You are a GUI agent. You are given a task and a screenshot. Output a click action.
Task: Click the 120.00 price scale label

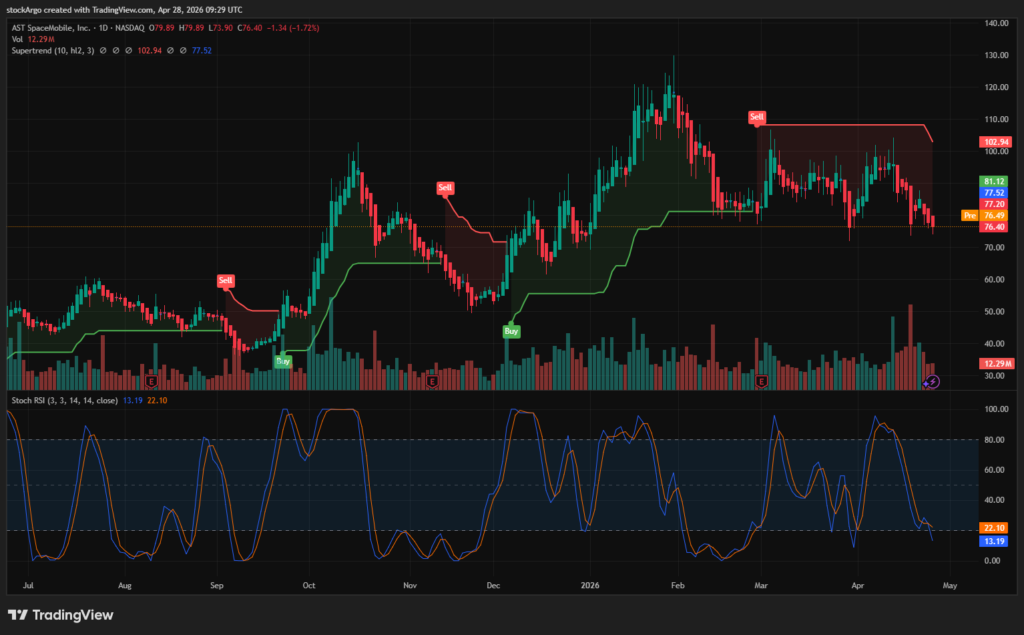(996, 87)
